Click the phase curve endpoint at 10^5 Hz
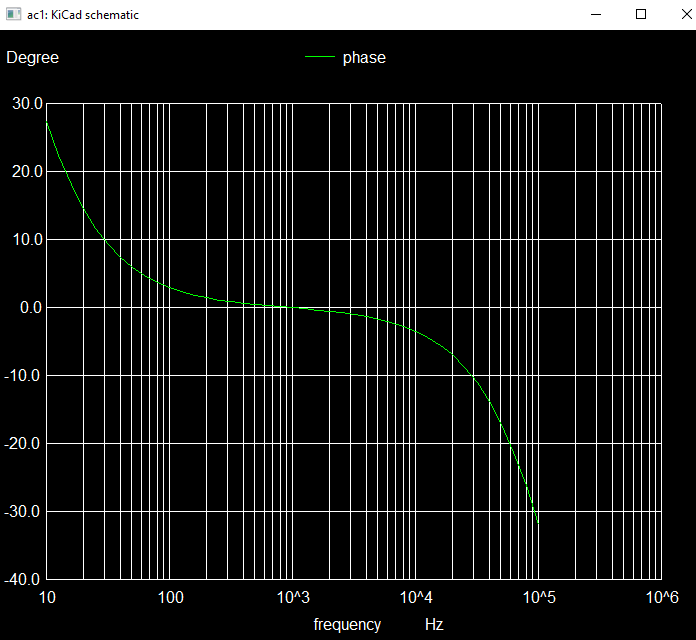This screenshot has height=640, width=696. tap(538, 523)
